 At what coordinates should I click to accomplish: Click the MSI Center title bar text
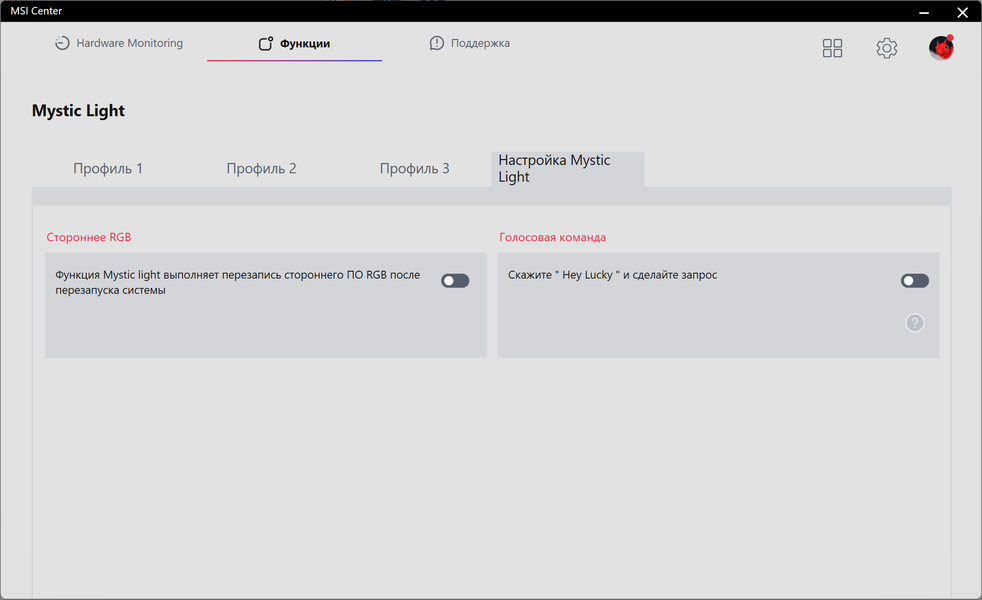pos(36,11)
